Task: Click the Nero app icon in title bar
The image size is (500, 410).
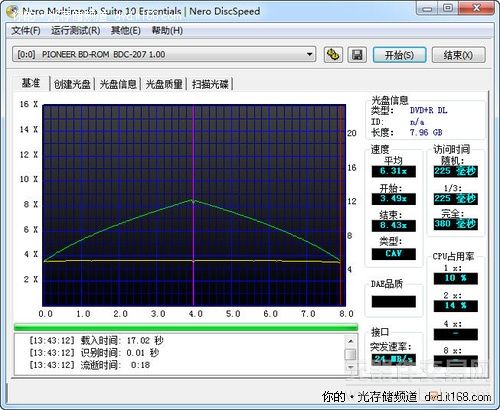Action: pyautogui.click(x=12, y=11)
